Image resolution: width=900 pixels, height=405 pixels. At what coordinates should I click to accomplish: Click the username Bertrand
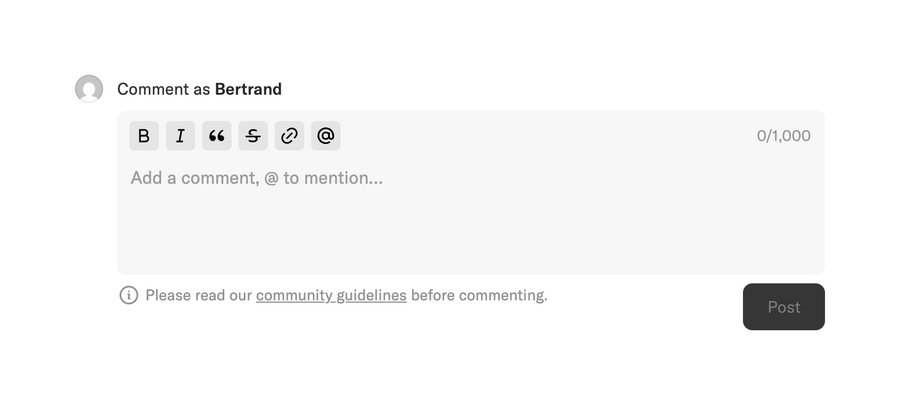(x=248, y=89)
